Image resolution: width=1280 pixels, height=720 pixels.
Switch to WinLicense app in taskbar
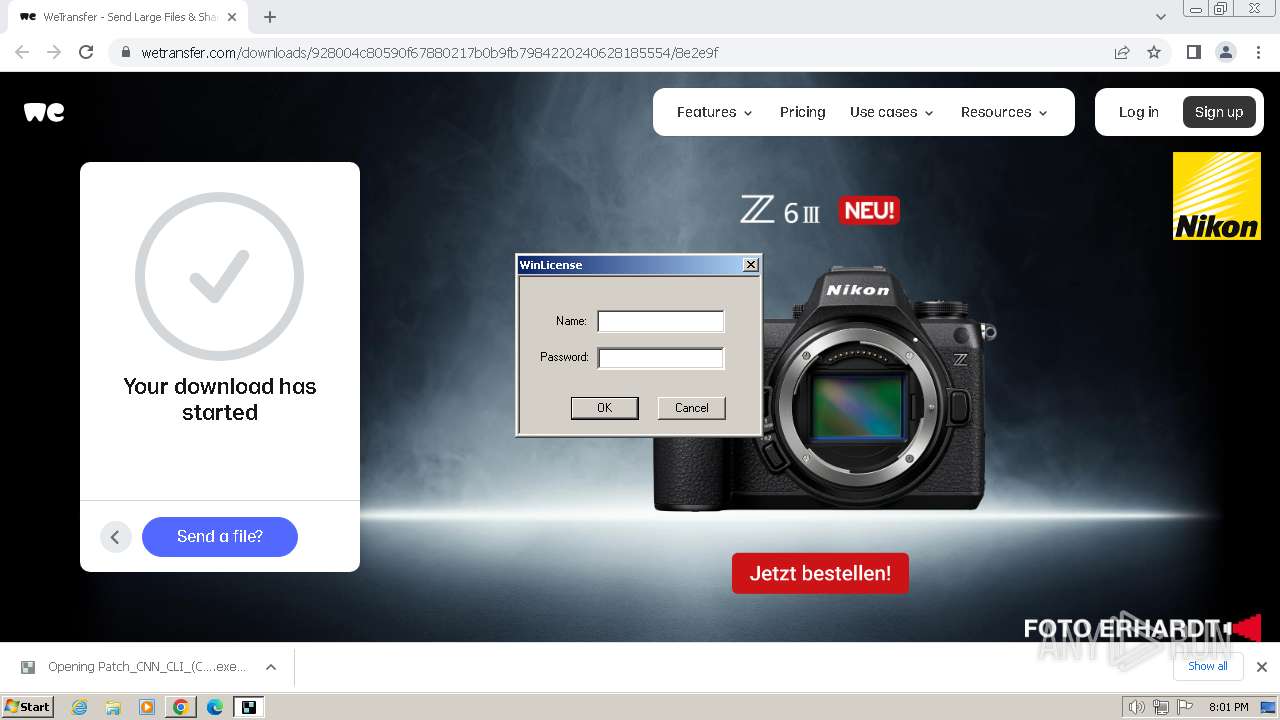249,707
